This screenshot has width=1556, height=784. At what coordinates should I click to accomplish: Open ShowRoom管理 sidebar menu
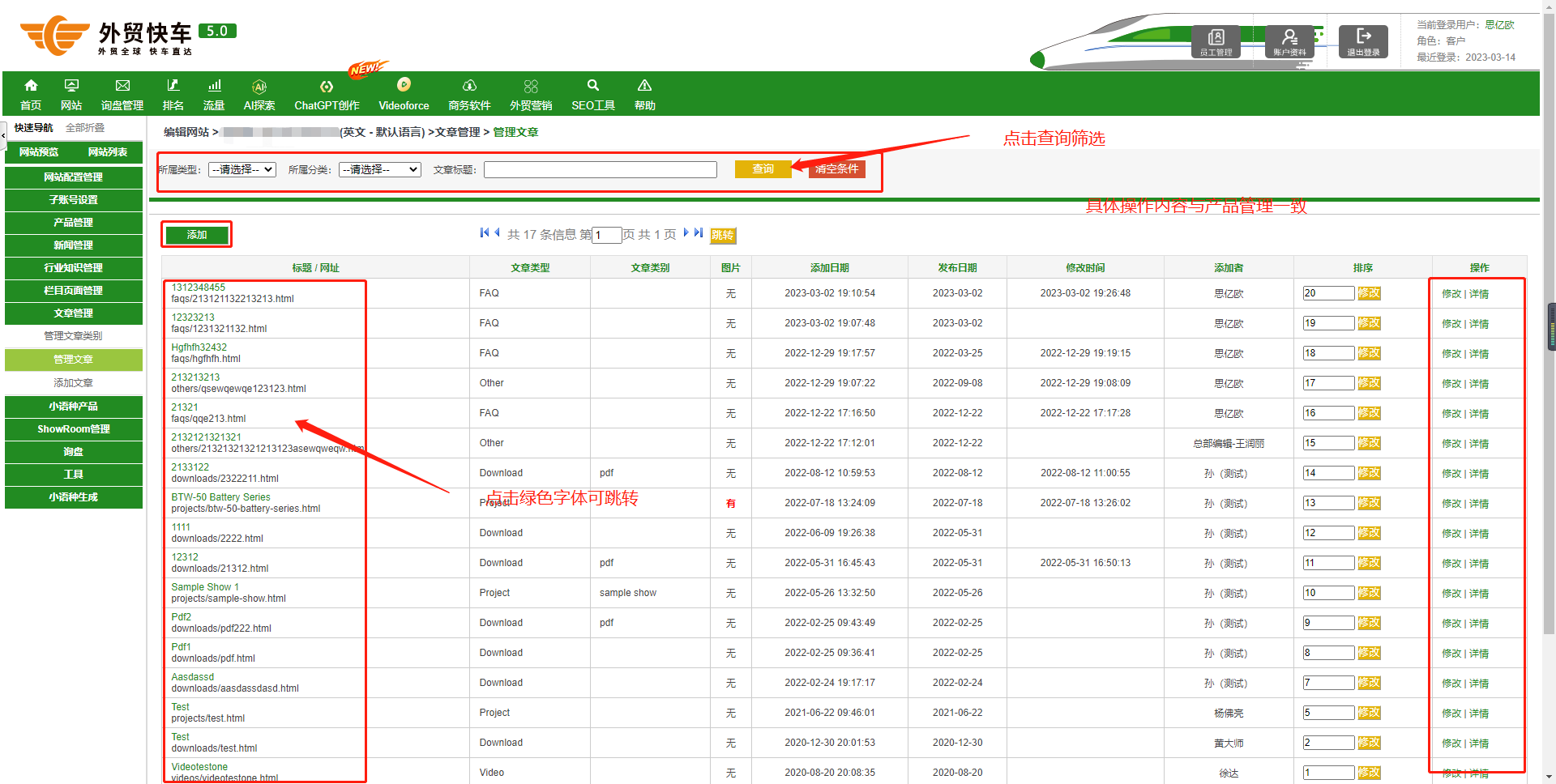pyautogui.click(x=74, y=429)
